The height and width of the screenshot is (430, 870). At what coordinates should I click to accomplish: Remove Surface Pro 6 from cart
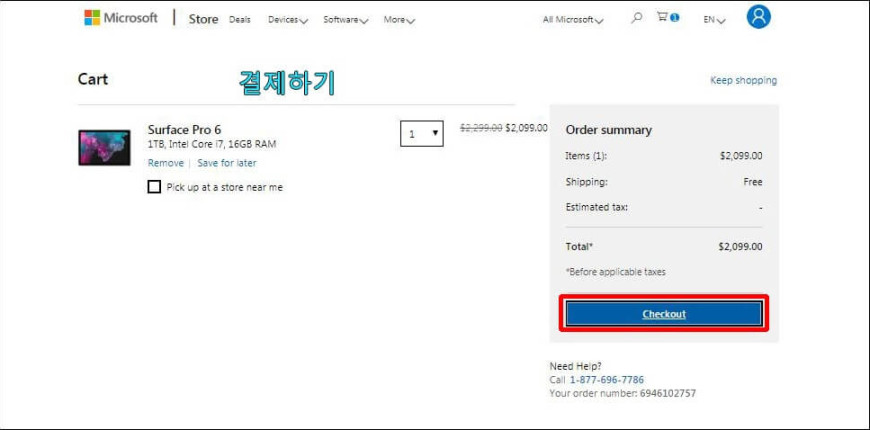(165, 163)
